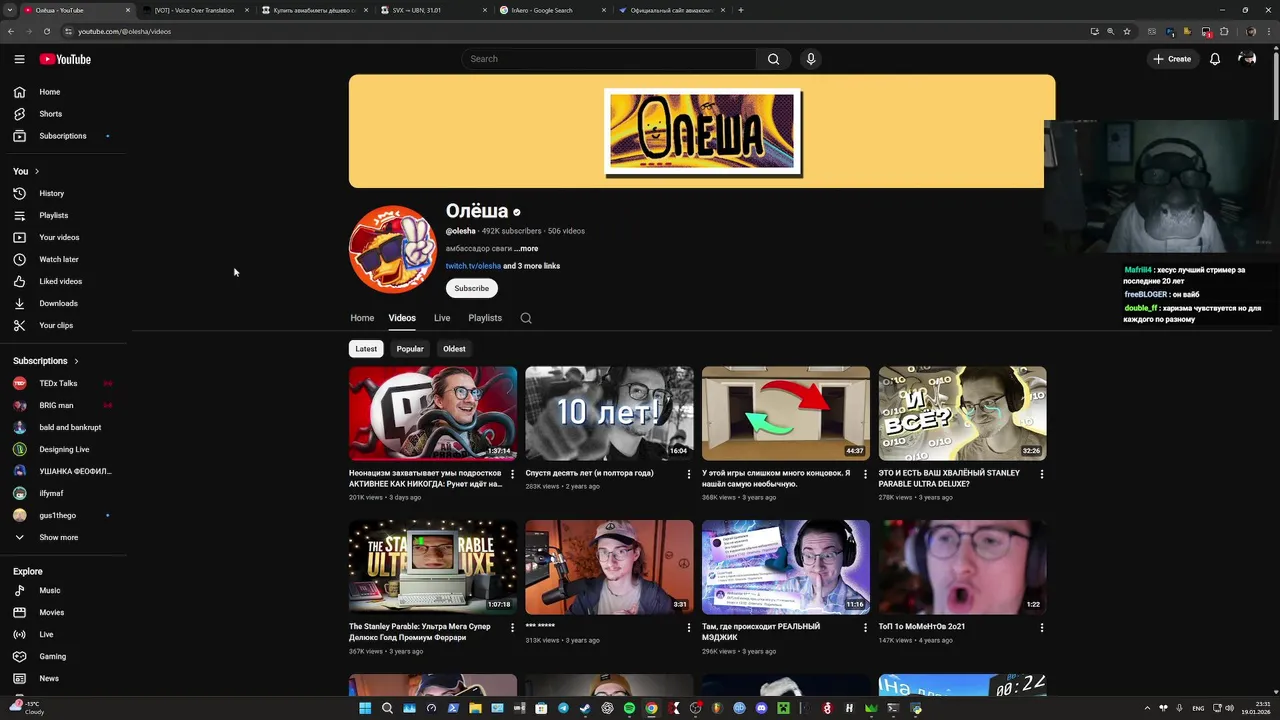1280x720 pixels.
Task: Click the Create button
Action: 1172,59
